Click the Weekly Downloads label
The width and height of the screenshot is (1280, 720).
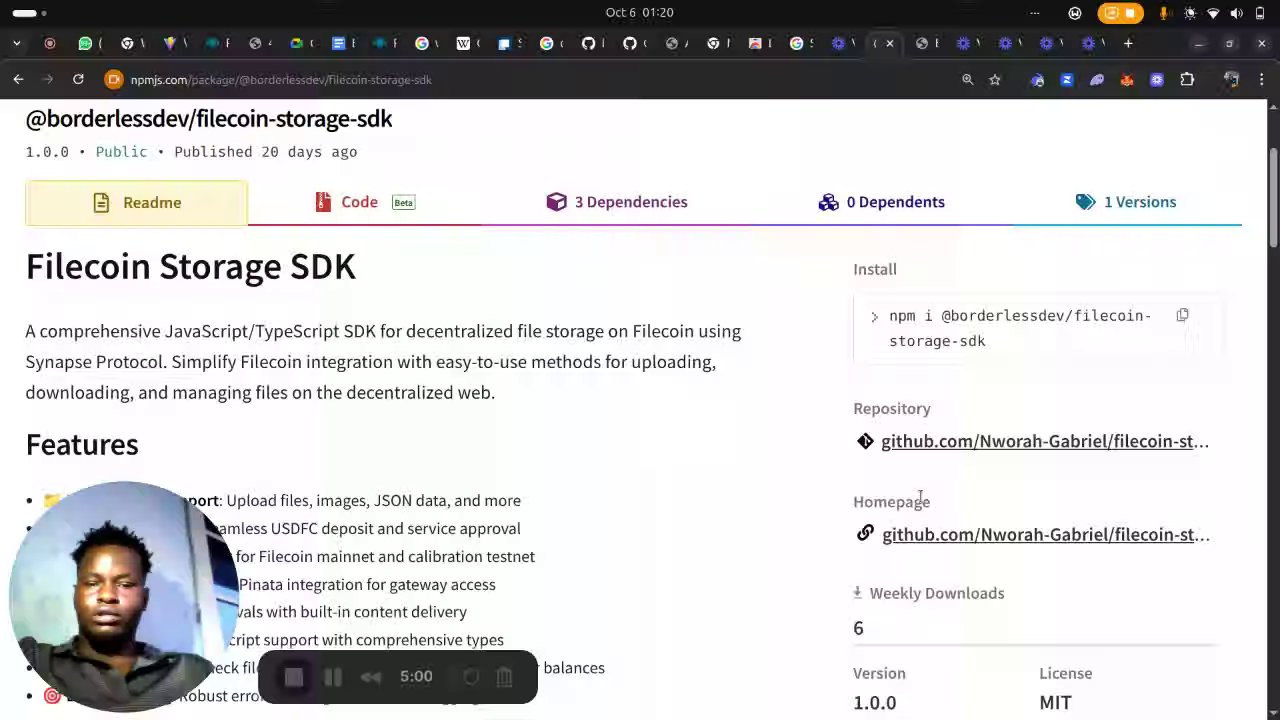(937, 593)
